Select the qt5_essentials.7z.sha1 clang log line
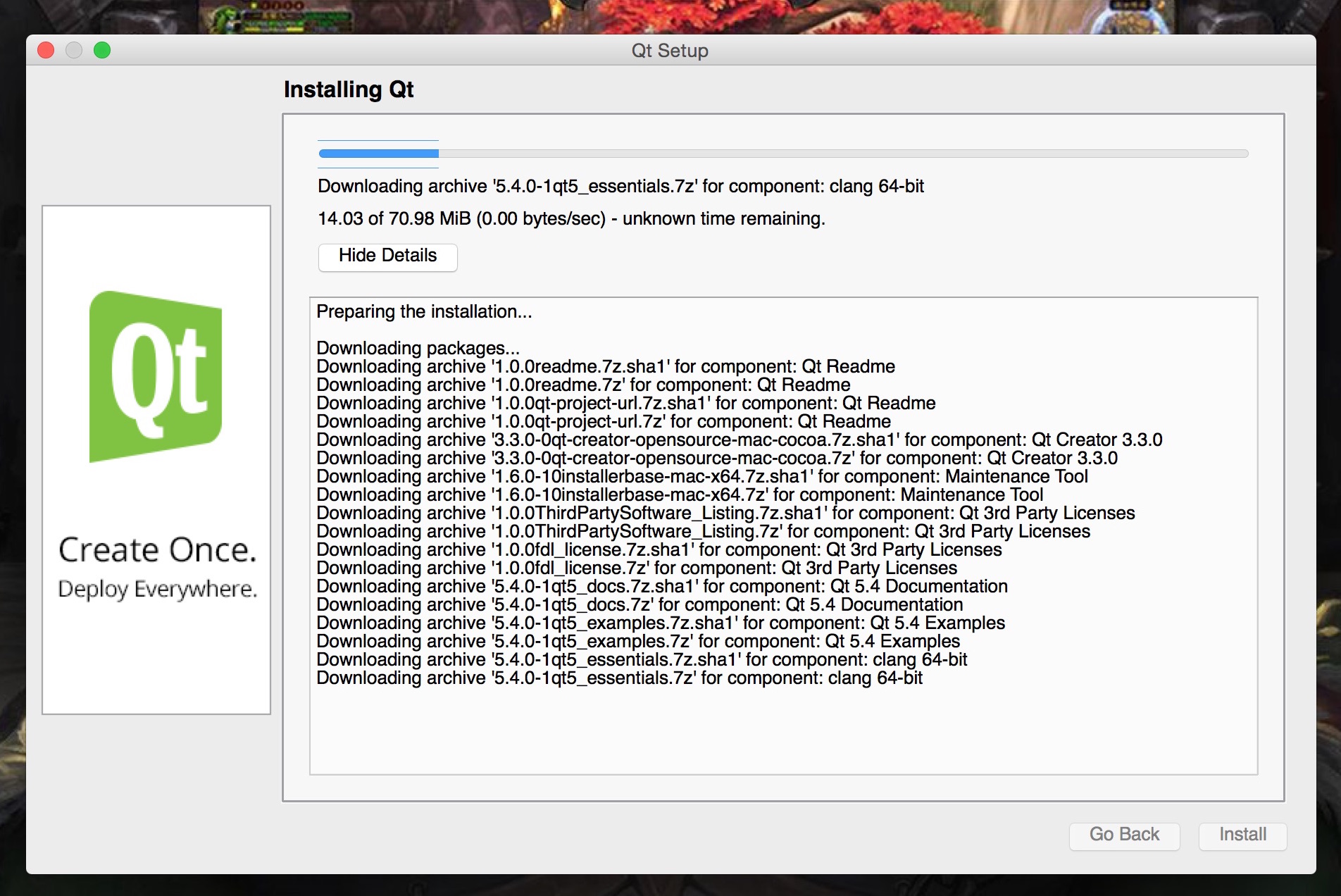The image size is (1341, 896). 642,659
